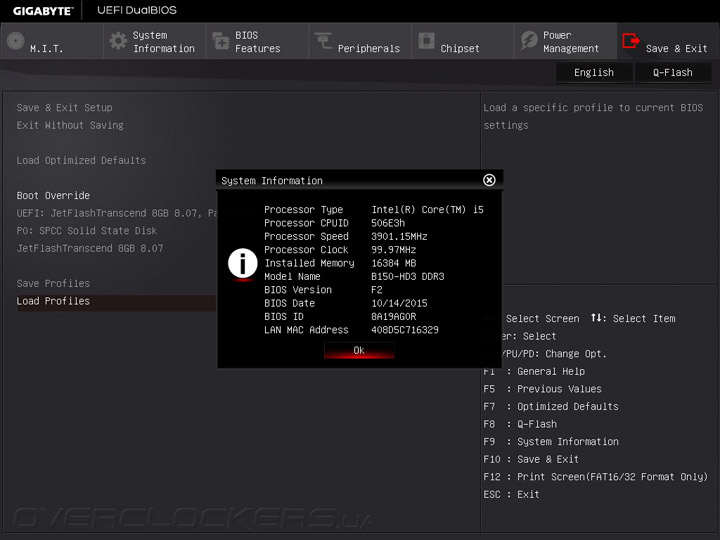Select JetFlashTranscend 8GB 8.07 boot entry
The width and height of the screenshot is (720, 540).
click(90, 248)
